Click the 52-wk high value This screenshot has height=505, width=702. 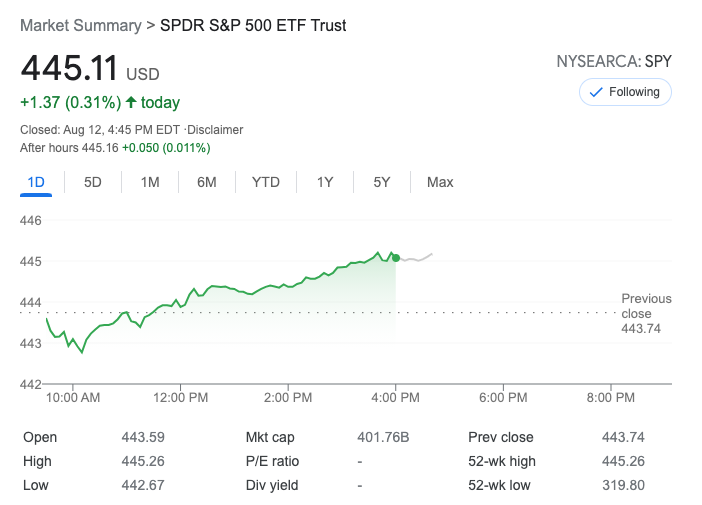point(626,461)
